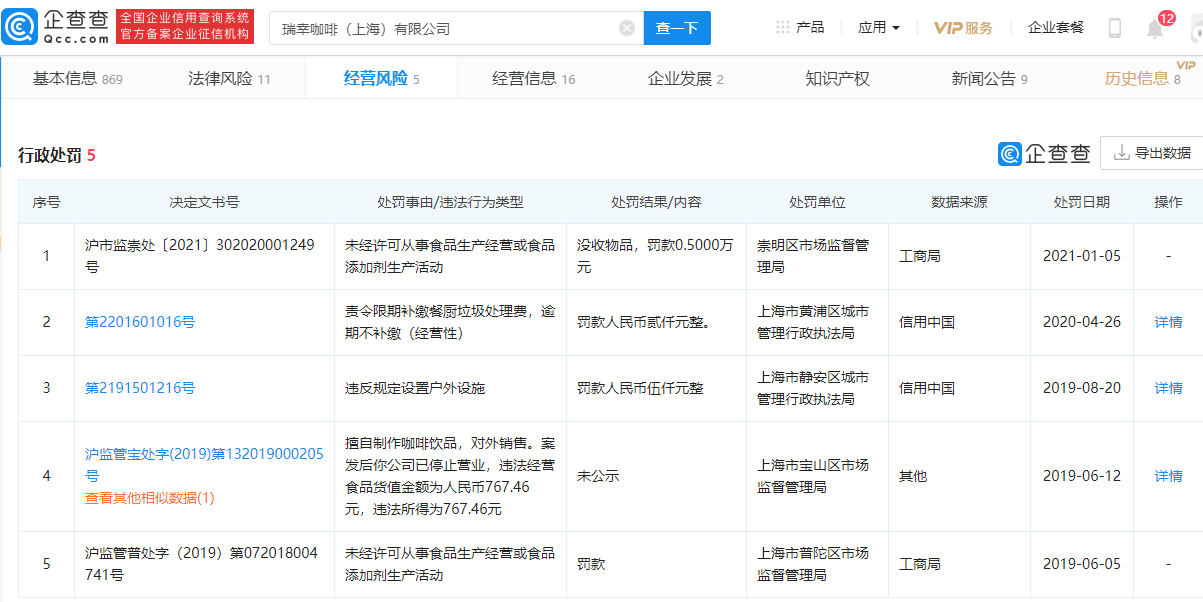The image size is (1203, 602).
Task: Click the 企查查 watermark logo above table
Action: [x=1044, y=153]
